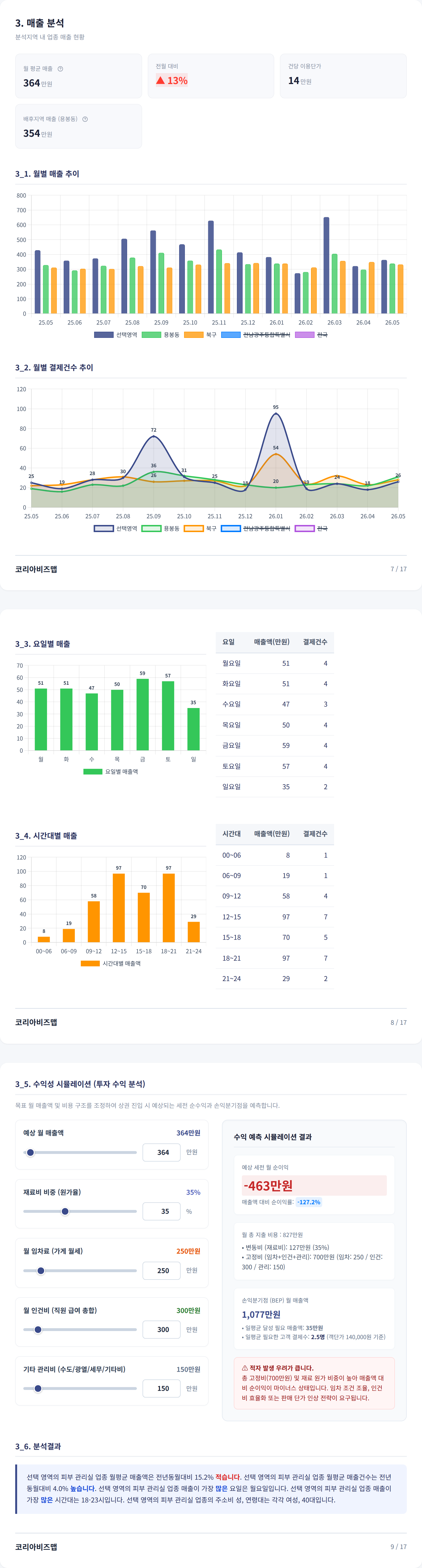Select the 수요일 table row
Image resolution: width=422 pixels, height=1568 pixels.
pyautogui.click(x=275, y=704)
